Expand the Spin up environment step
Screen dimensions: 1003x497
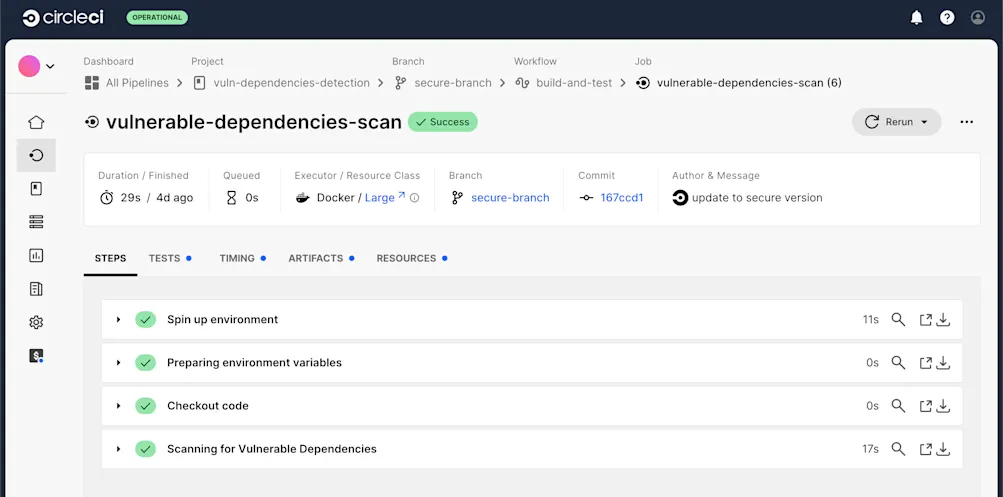pos(118,319)
